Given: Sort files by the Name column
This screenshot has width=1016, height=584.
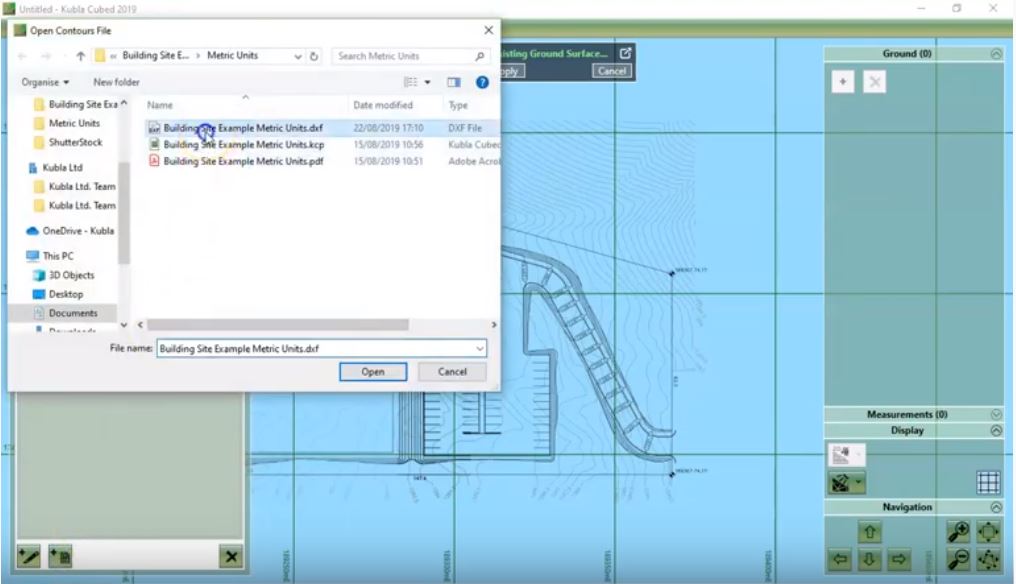Looking at the screenshot, I should click(x=160, y=105).
